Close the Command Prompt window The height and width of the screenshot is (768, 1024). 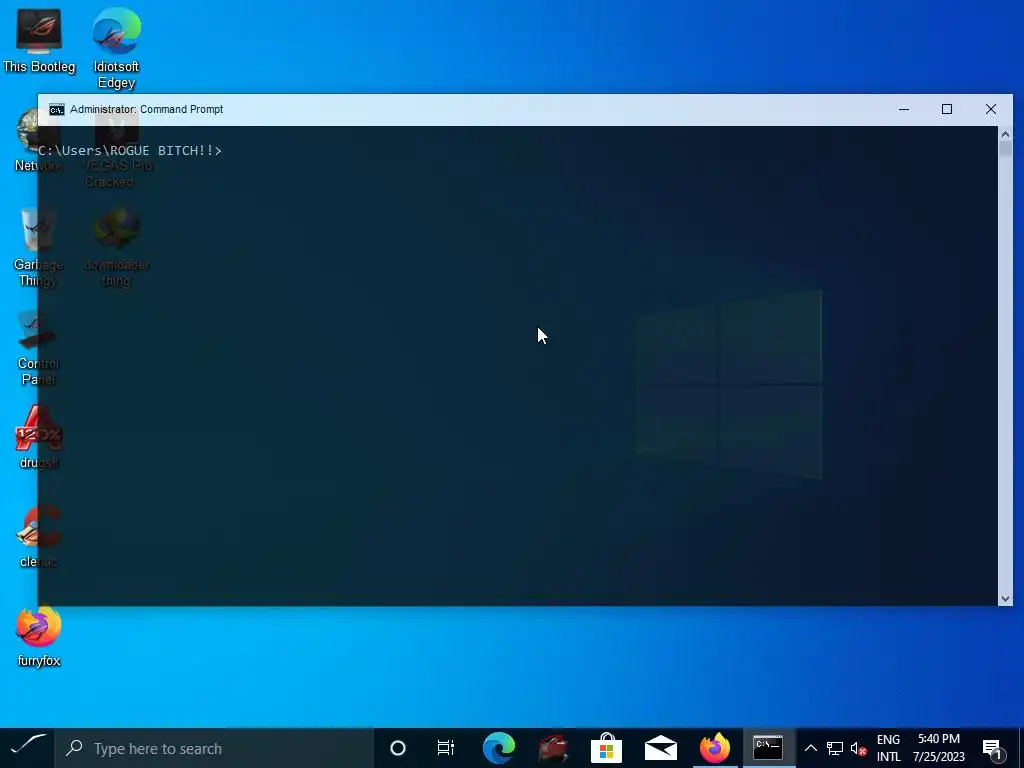(x=991, y=109)
